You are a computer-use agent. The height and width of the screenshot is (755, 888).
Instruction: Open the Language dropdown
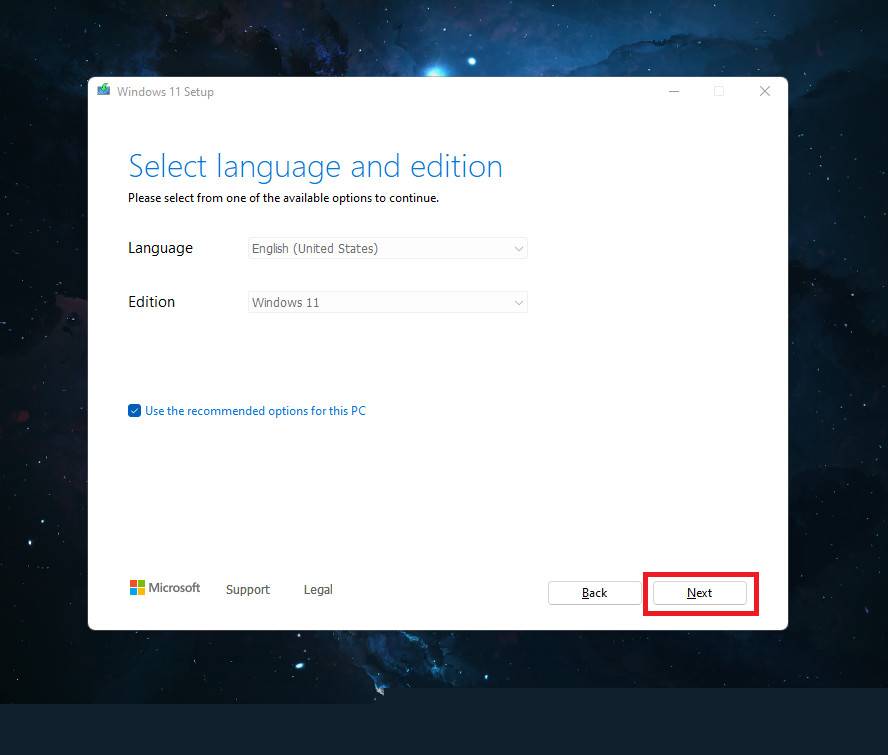[x=388, y=249]
